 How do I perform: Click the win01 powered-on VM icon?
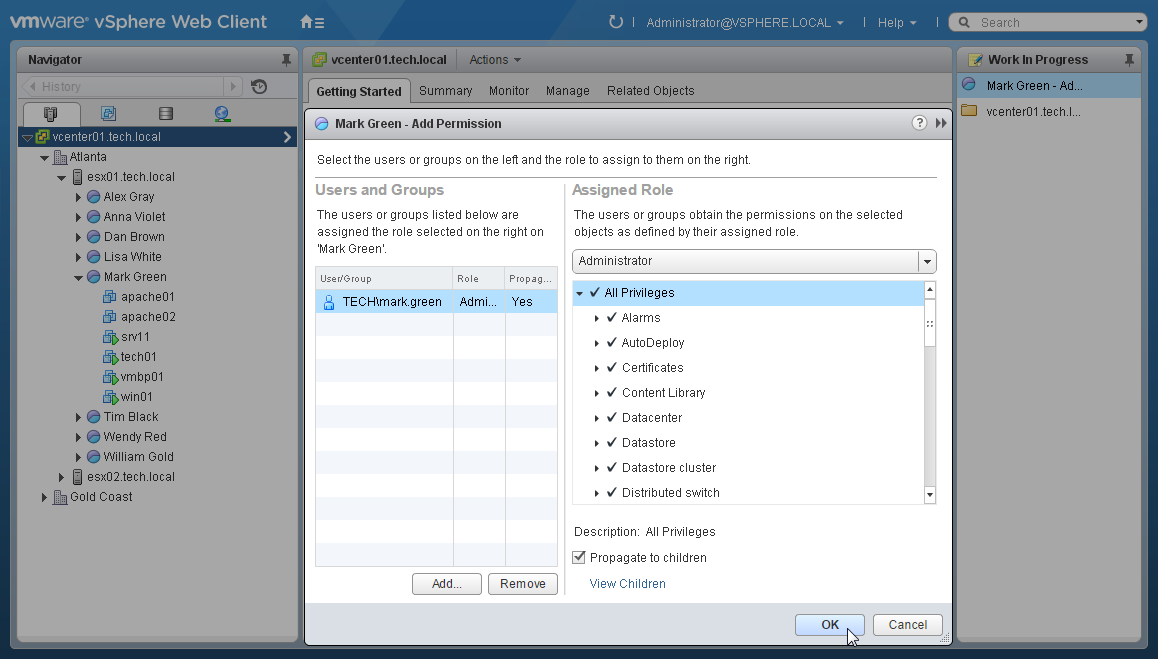point(110,397)
